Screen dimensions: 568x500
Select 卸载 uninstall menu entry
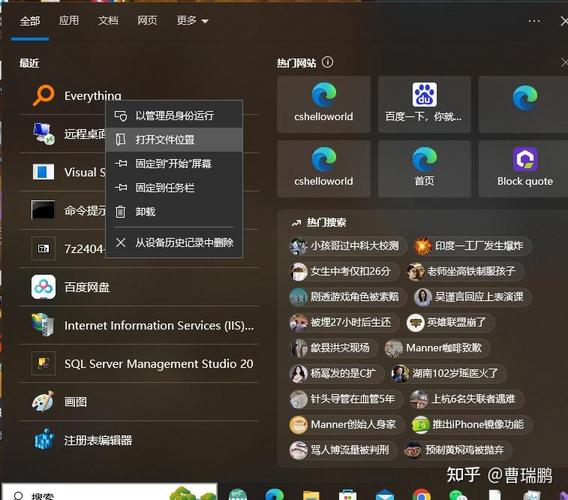pyautogui.click(x=174, y=212)
